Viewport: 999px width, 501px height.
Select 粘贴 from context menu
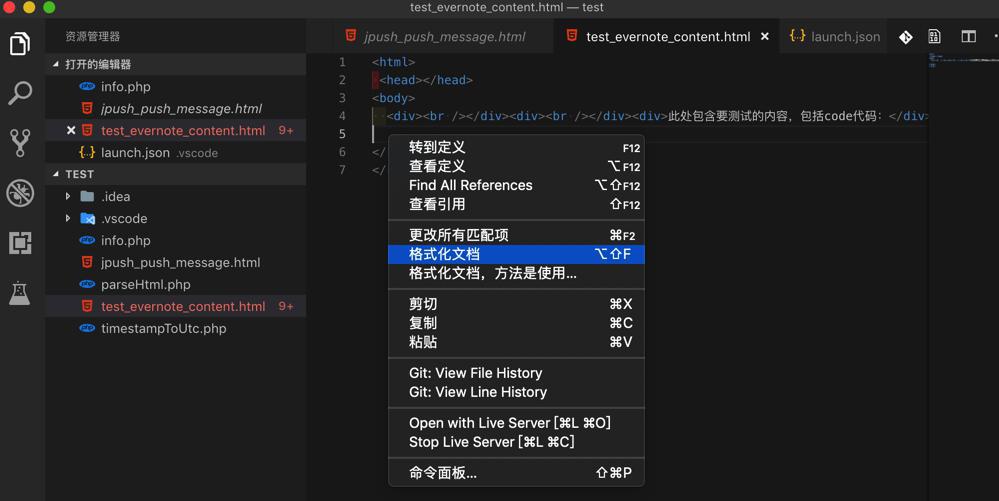(516, 342)
